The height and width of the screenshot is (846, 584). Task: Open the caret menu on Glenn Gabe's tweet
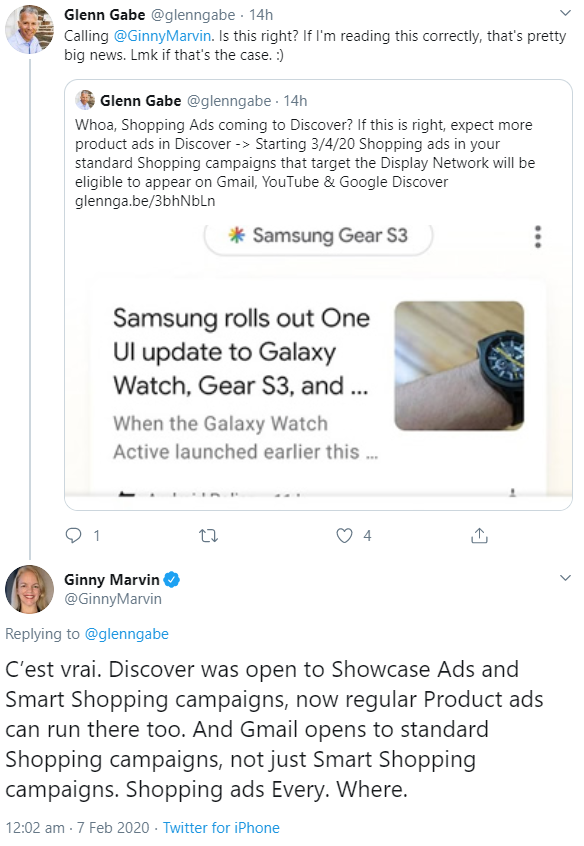tap(567, 12)
